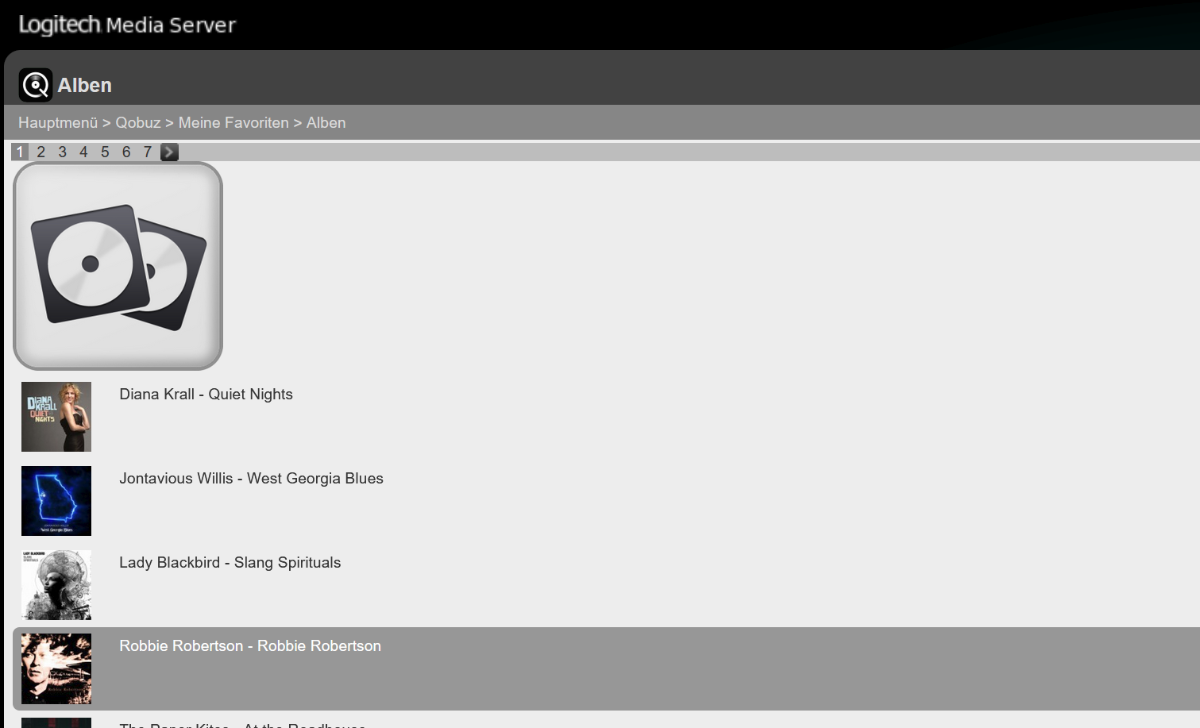The height and width of the screenshot is (728, 1200).
Task: Click the Robbie Robertson album cover
Action: point(56,669)
